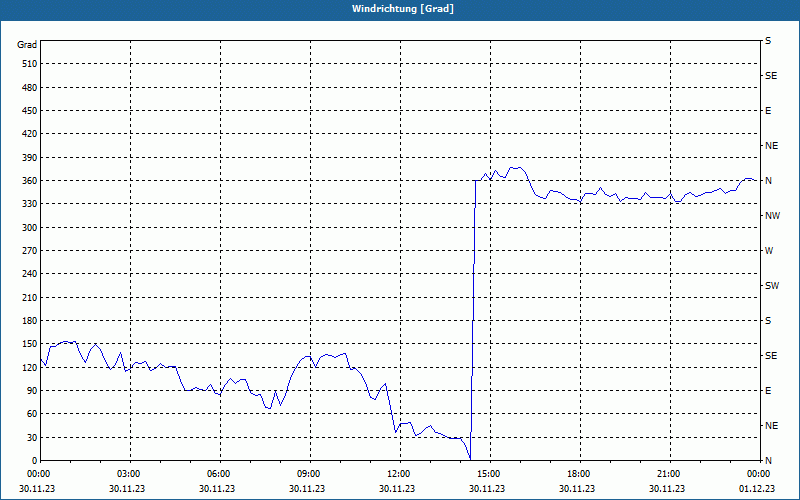The image size is (800, 500).
Task: Click the 30.11.23 date under 12:00
Action: coord(397,488)
